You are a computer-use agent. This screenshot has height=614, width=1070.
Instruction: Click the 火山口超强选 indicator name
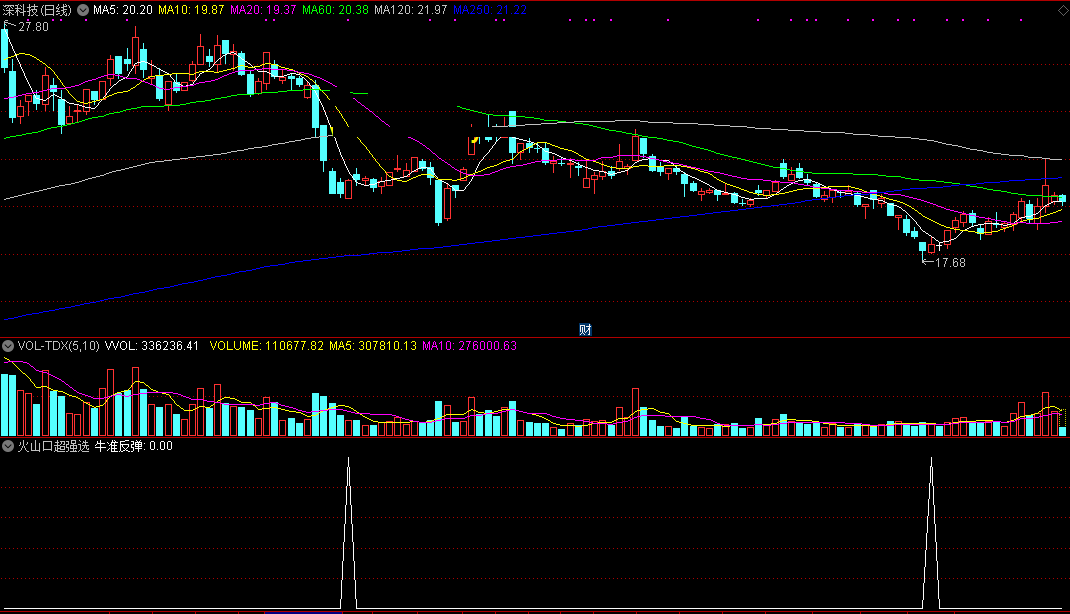coord(53,446)
